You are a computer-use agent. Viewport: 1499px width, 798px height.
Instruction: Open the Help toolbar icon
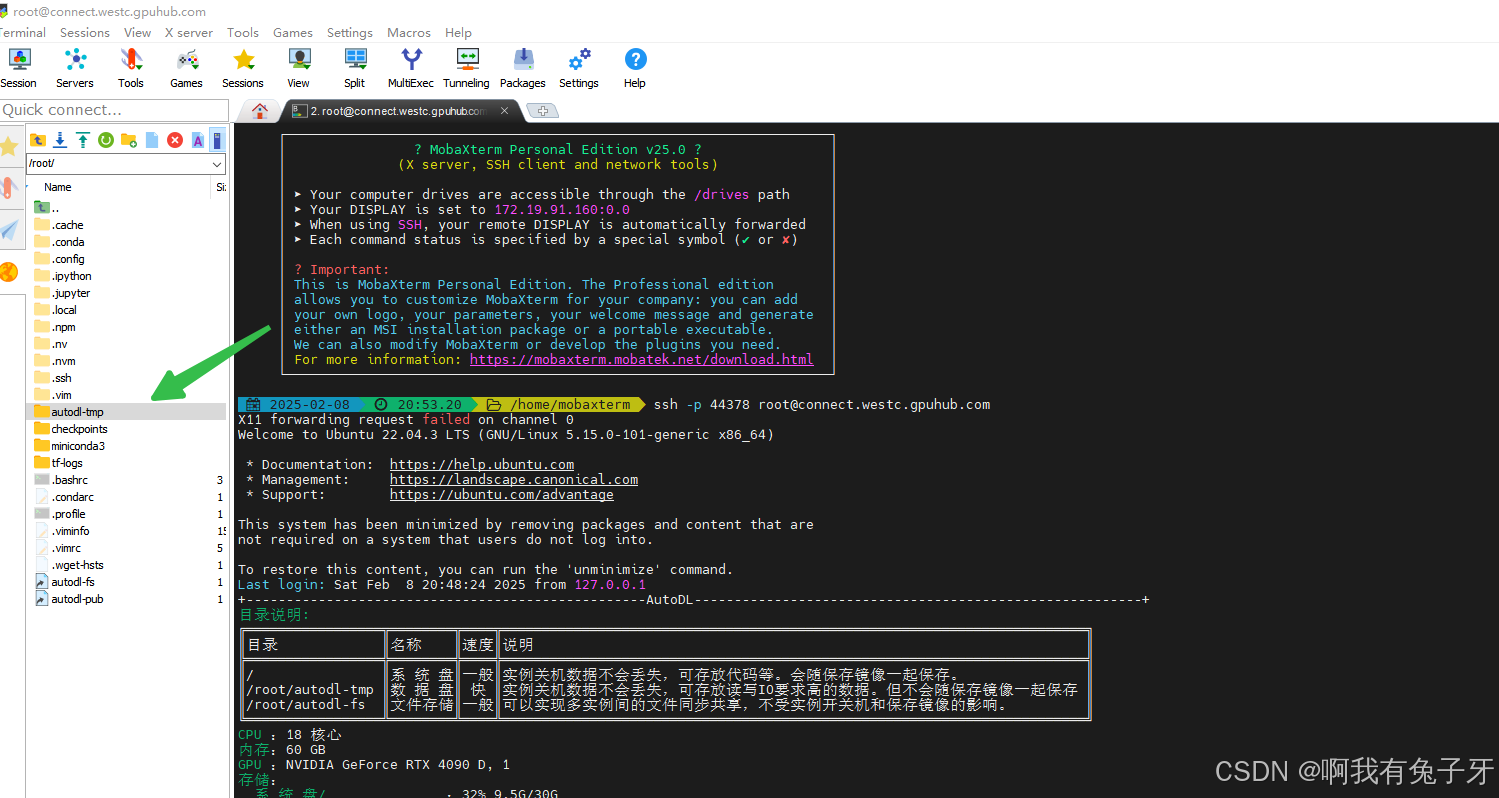635,68
